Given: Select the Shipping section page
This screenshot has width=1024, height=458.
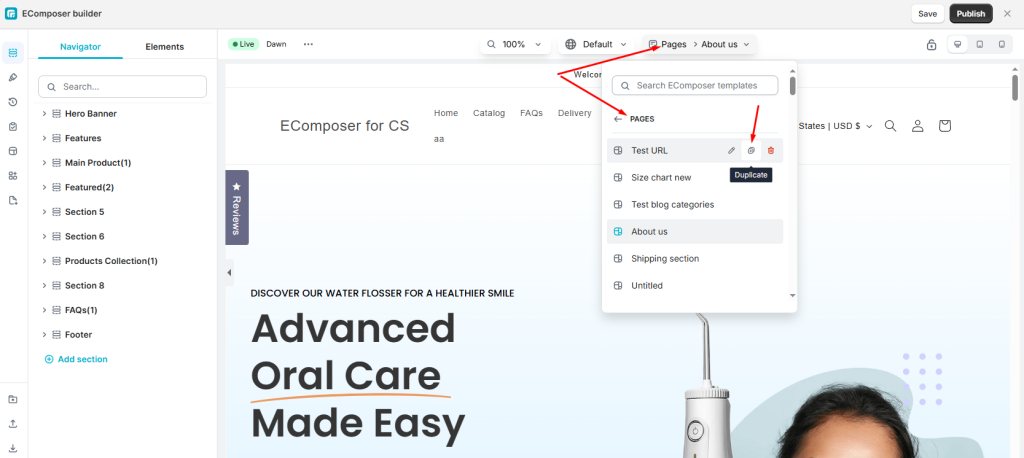Looking at the screenshot, I should click(x=695, y=259).
